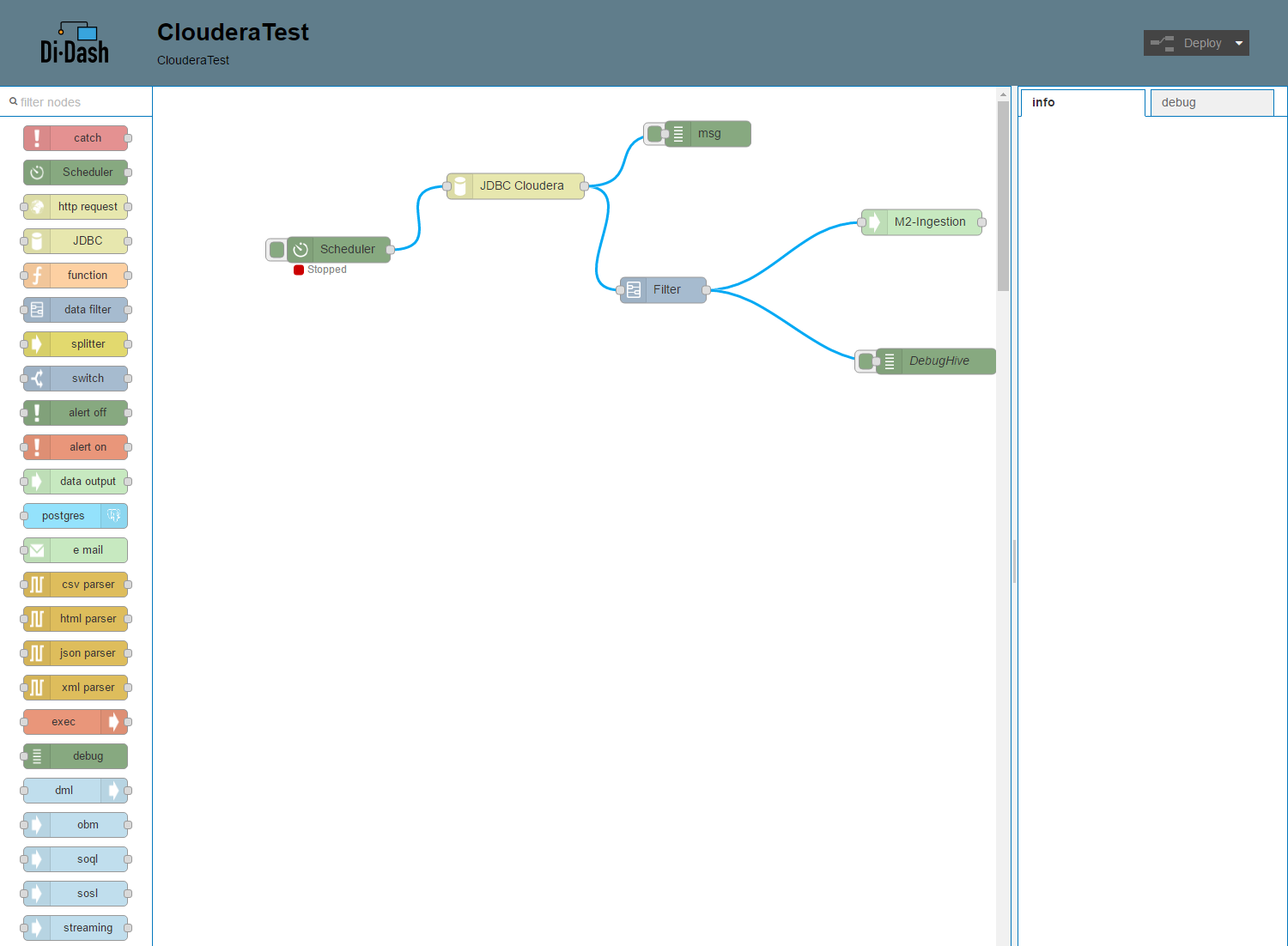
Task: Select the function palette node
Action: 76,276
